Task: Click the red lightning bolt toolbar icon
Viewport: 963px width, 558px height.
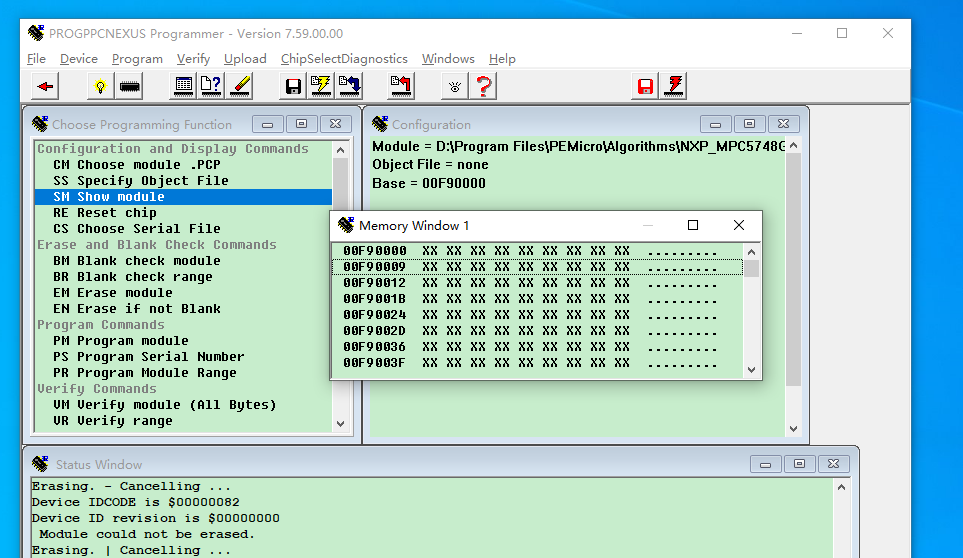Action: coord(674,86)
